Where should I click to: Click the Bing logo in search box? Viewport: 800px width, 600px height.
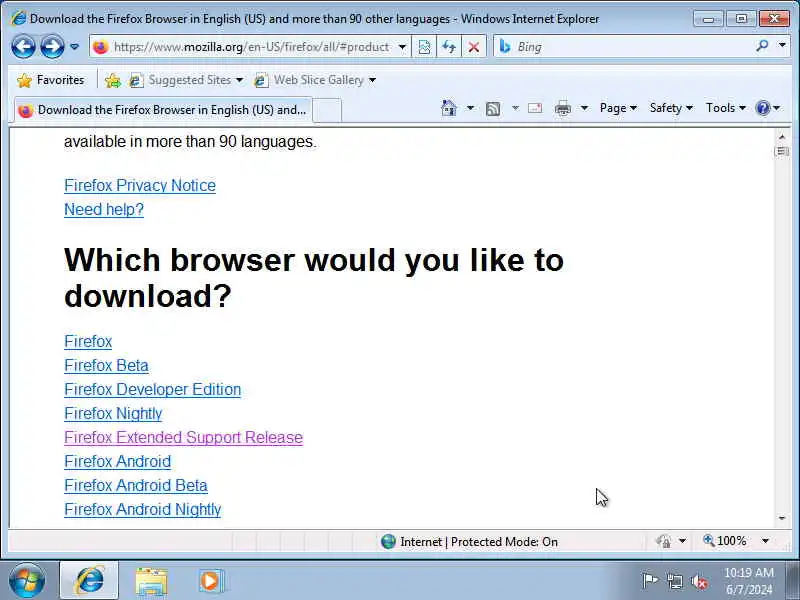(x=505, y=47)
